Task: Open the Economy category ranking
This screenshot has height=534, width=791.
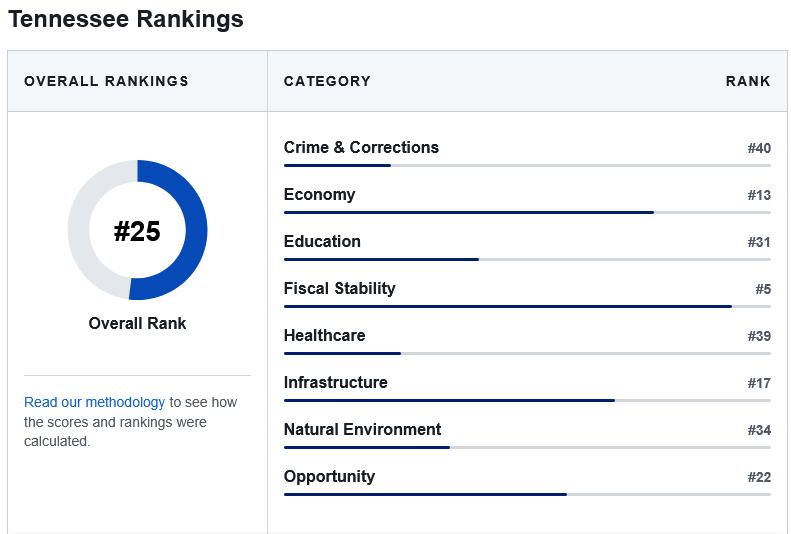Action: pos(319,194)
